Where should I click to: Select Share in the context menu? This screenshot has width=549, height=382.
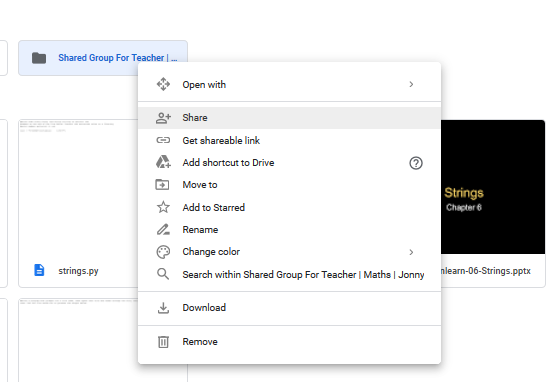coord(290,118)
